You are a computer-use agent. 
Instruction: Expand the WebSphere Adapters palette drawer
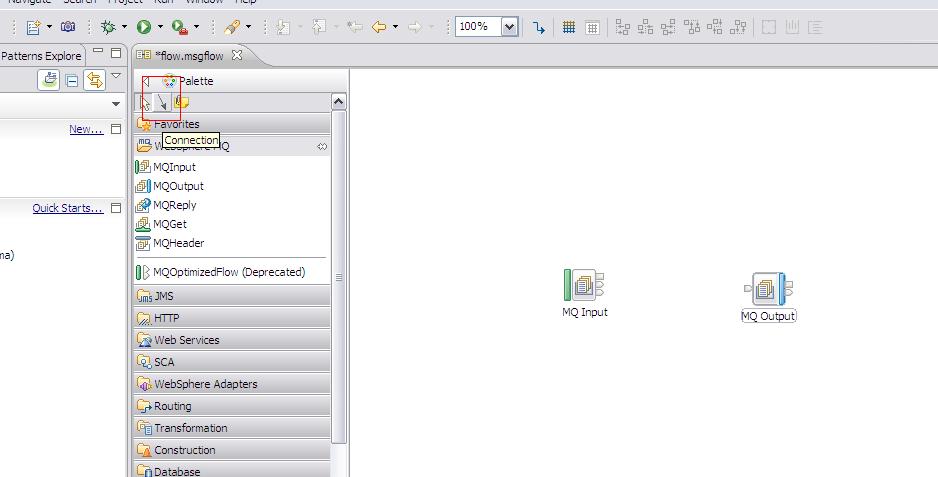pyautogui.click(x=232, y=384)
